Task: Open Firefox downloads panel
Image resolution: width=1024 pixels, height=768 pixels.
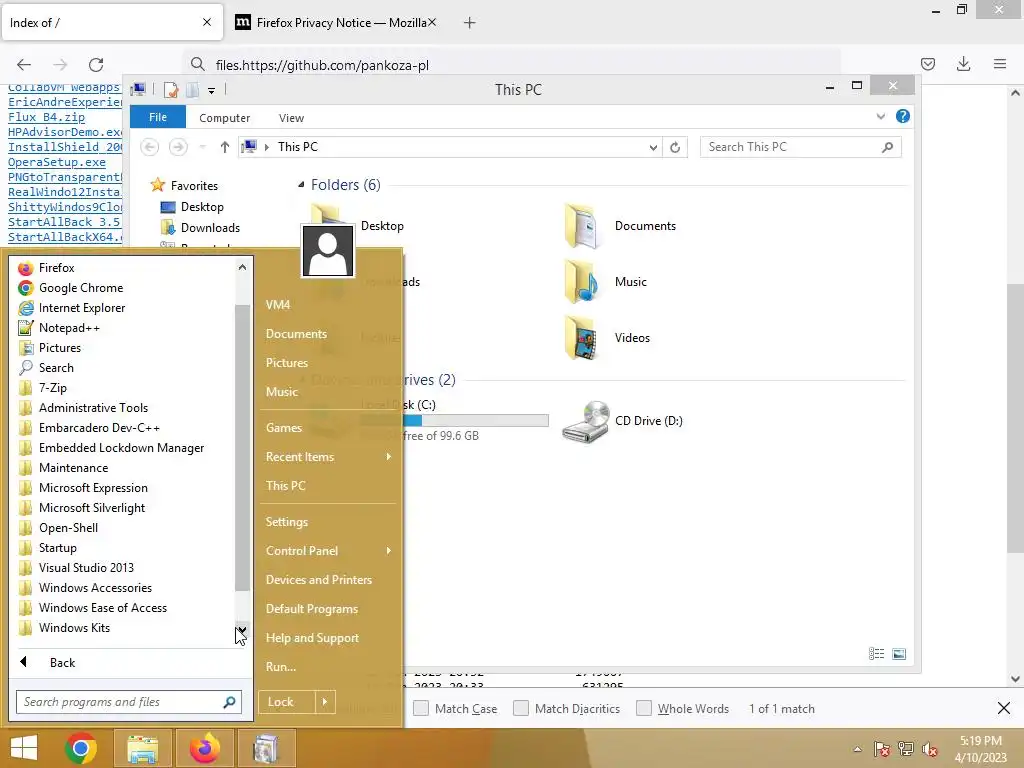Action: click(963, 64)
